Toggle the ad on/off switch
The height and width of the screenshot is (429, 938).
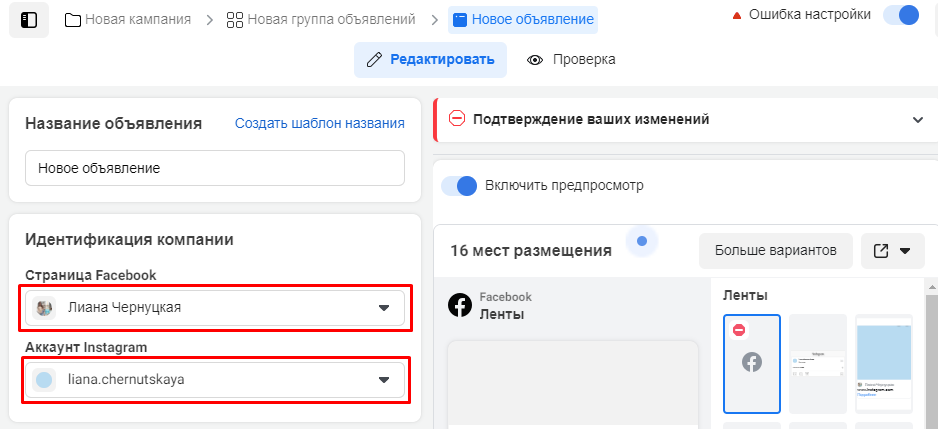[901, 16]
